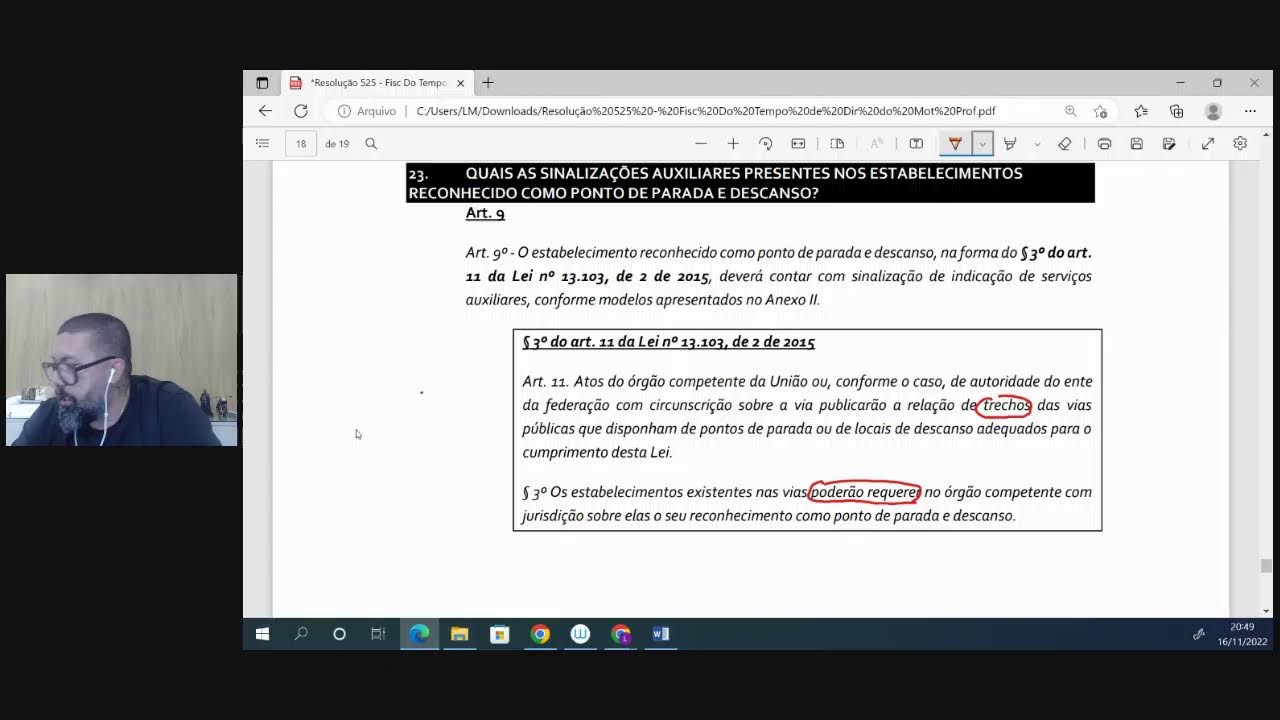Click the heading '§ 3º do art. 11 da Lei nº 13.103'
The width and height of the screenshot is (1280, 720).
668,342
